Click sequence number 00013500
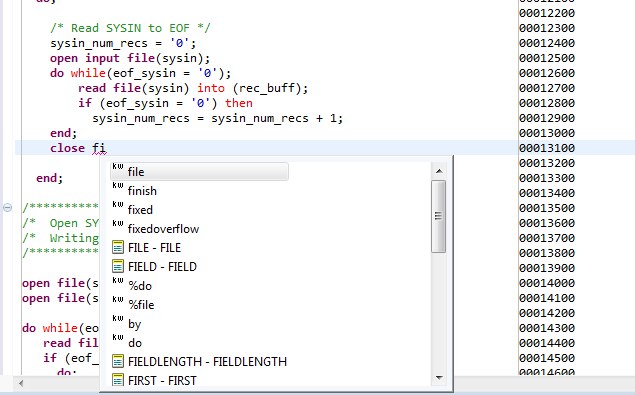The height and width of the screenshot is (395, 635). 547,208
